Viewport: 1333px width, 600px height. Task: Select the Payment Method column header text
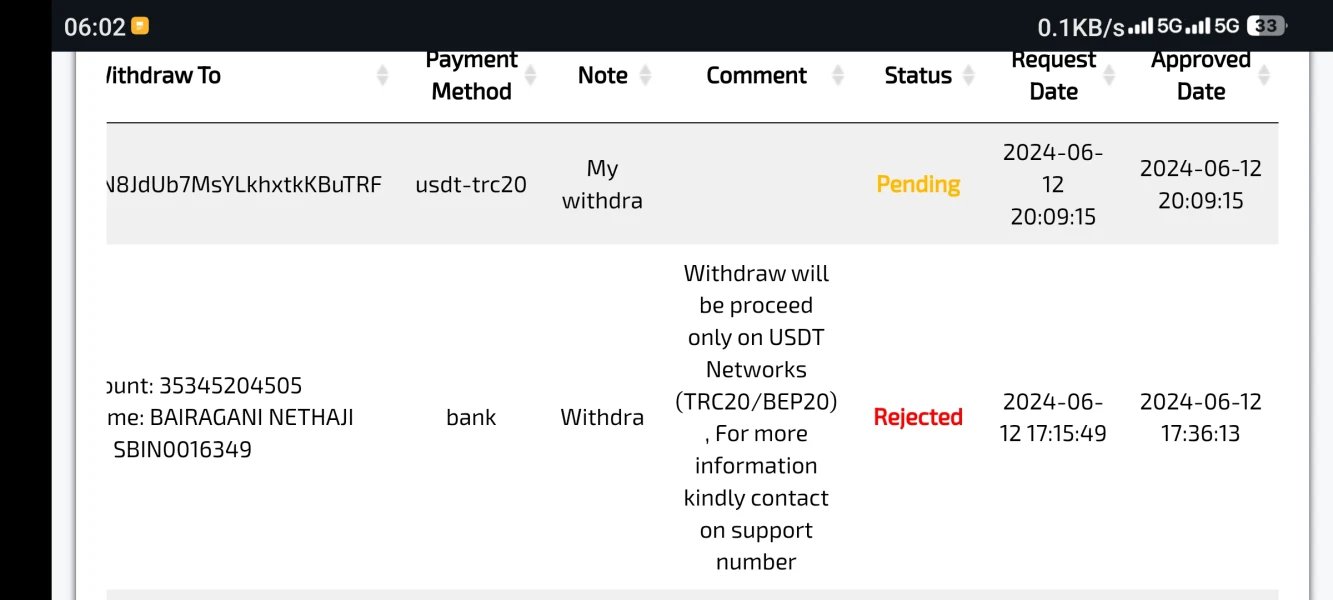(471, 76)
